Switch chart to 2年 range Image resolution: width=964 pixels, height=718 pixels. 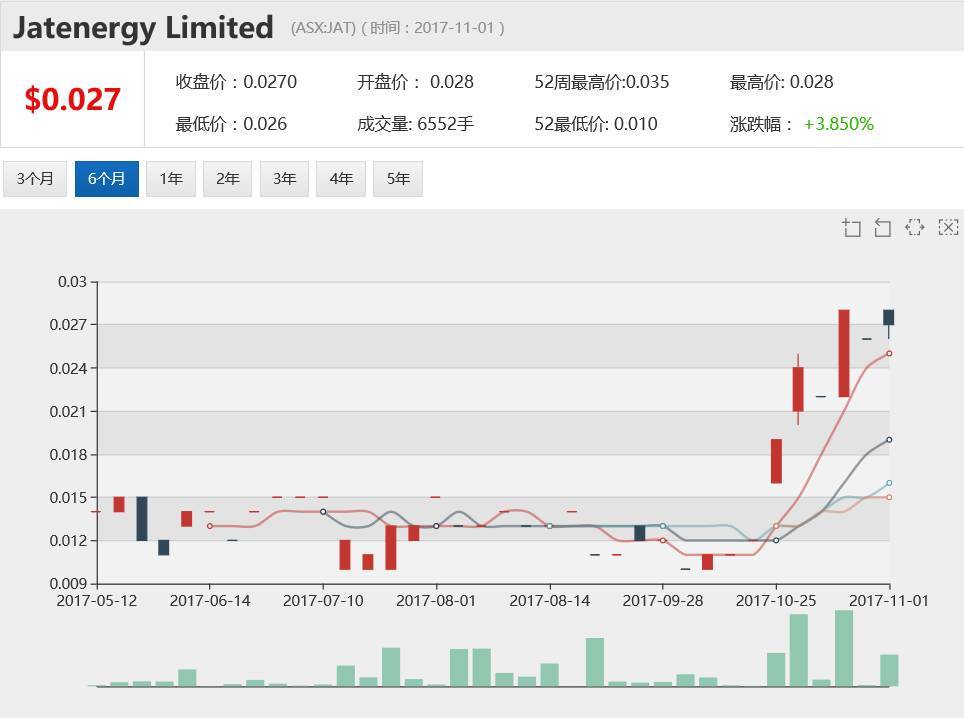click(227, 179)
